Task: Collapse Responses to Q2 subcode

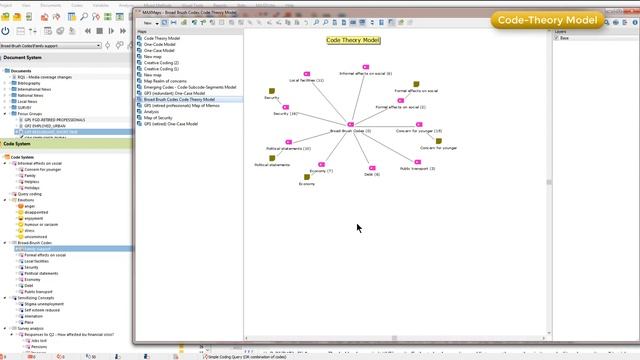Action: click(12, 334)
